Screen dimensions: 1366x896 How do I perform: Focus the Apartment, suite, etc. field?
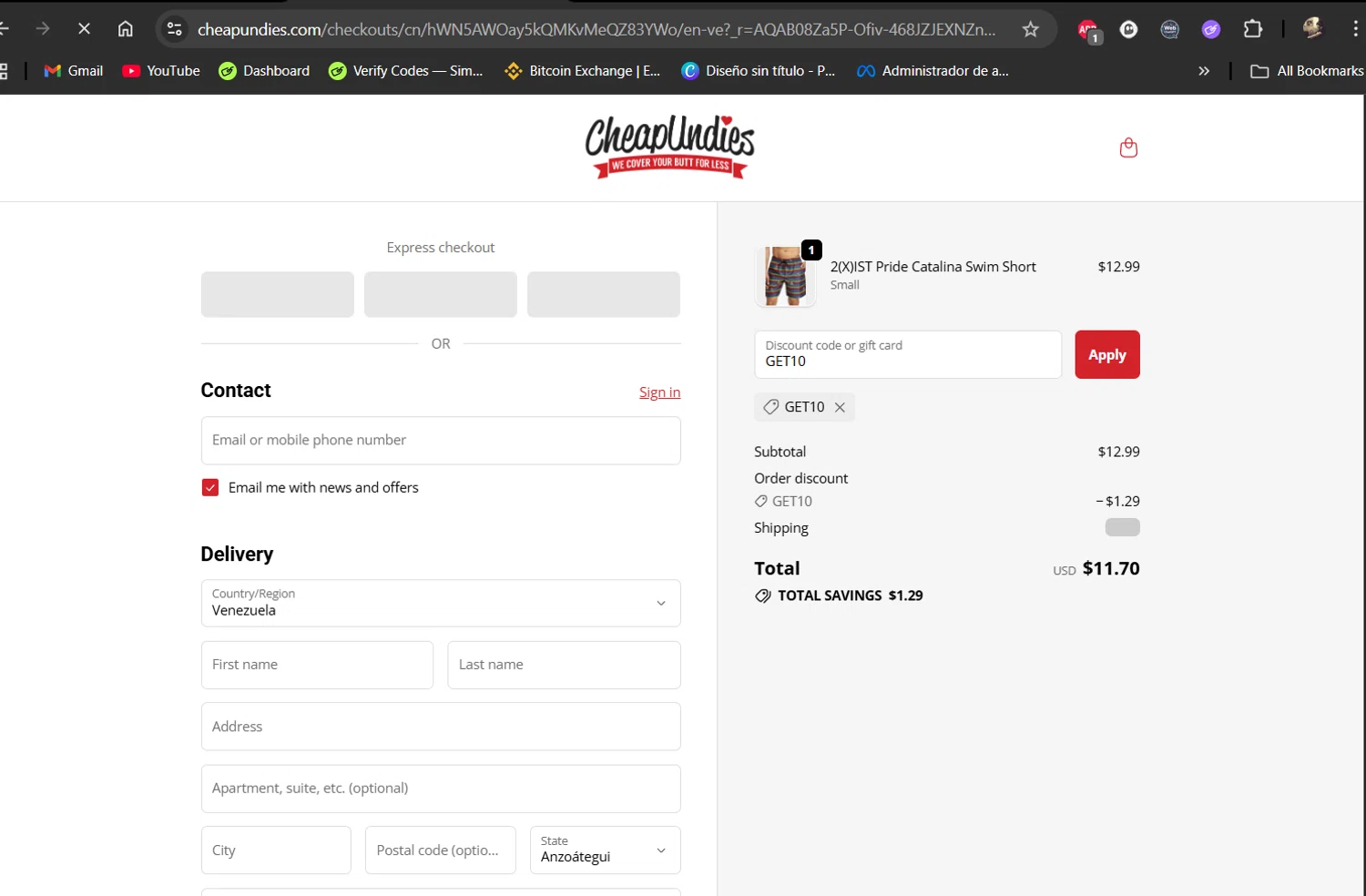point(441,789)
